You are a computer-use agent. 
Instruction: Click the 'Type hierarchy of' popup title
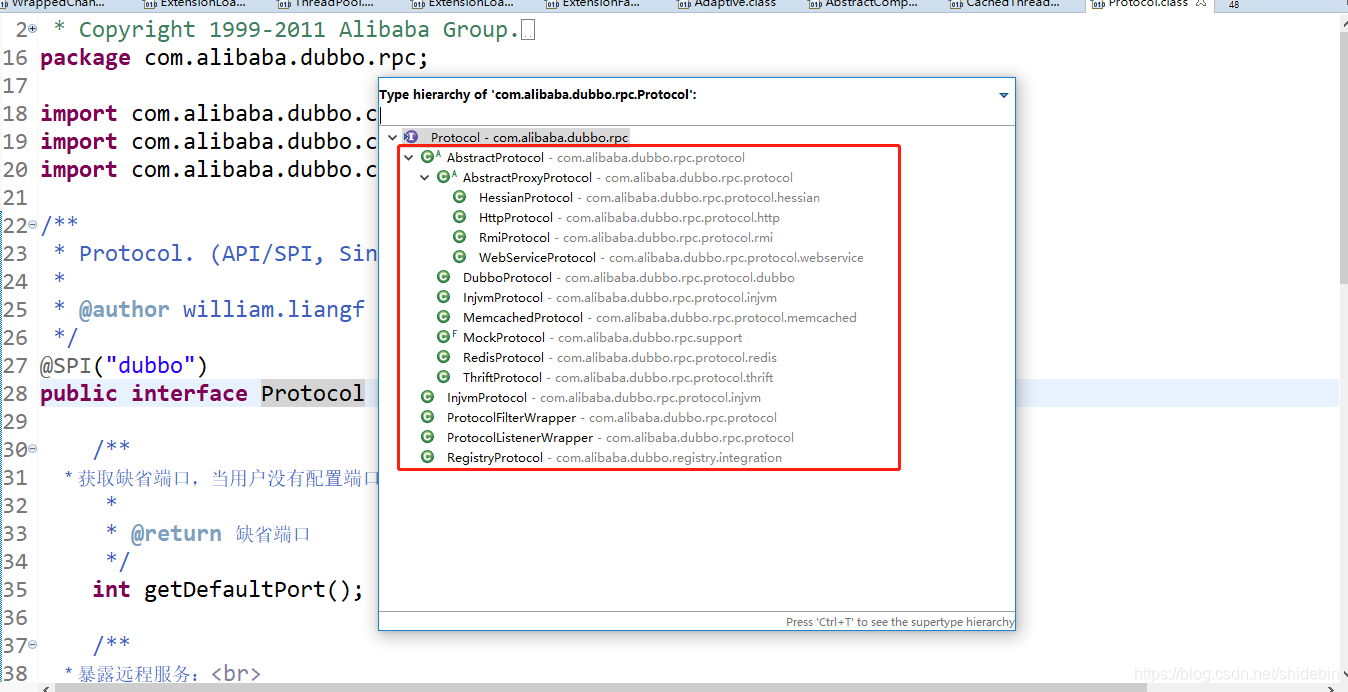(537, 95)
